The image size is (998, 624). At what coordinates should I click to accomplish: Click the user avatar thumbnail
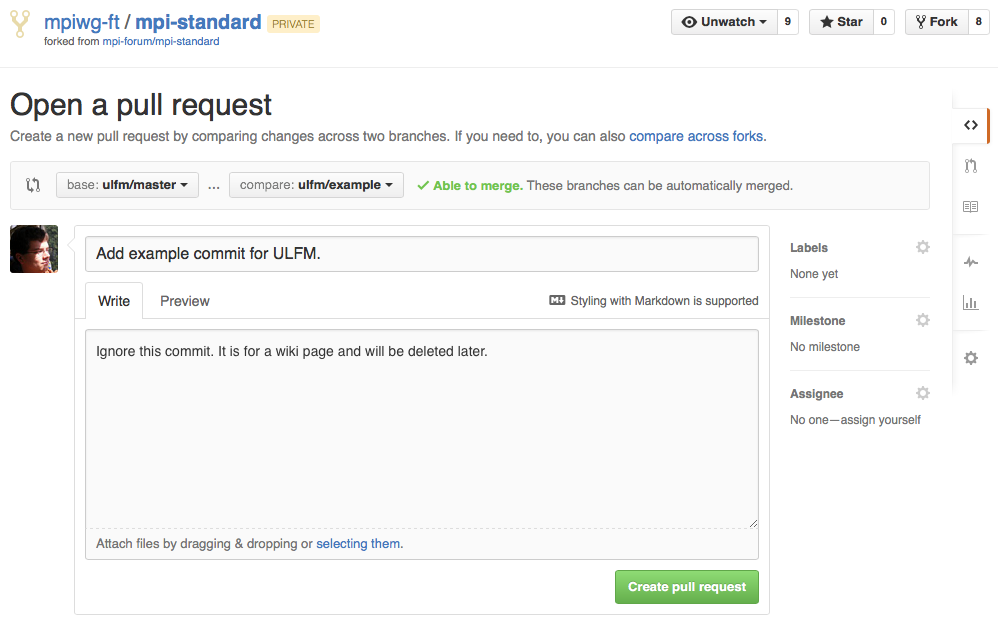[34, 249]
